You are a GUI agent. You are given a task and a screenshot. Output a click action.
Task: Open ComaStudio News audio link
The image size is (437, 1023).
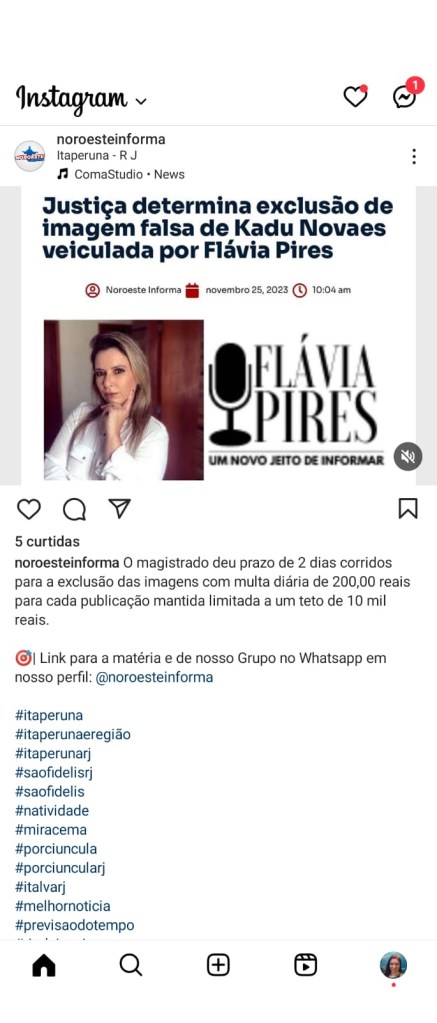[121, 174]
